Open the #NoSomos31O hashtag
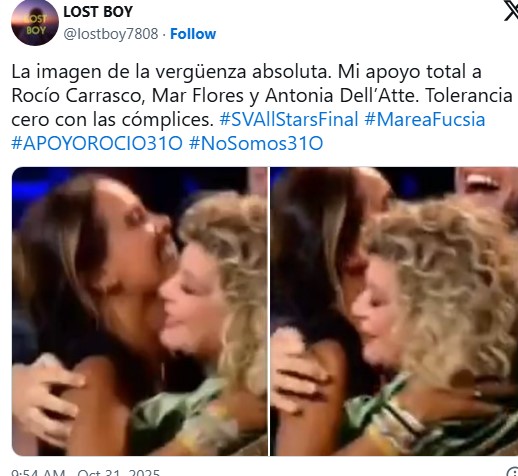This screenshot has width=518, height=476. pos(256,143)
